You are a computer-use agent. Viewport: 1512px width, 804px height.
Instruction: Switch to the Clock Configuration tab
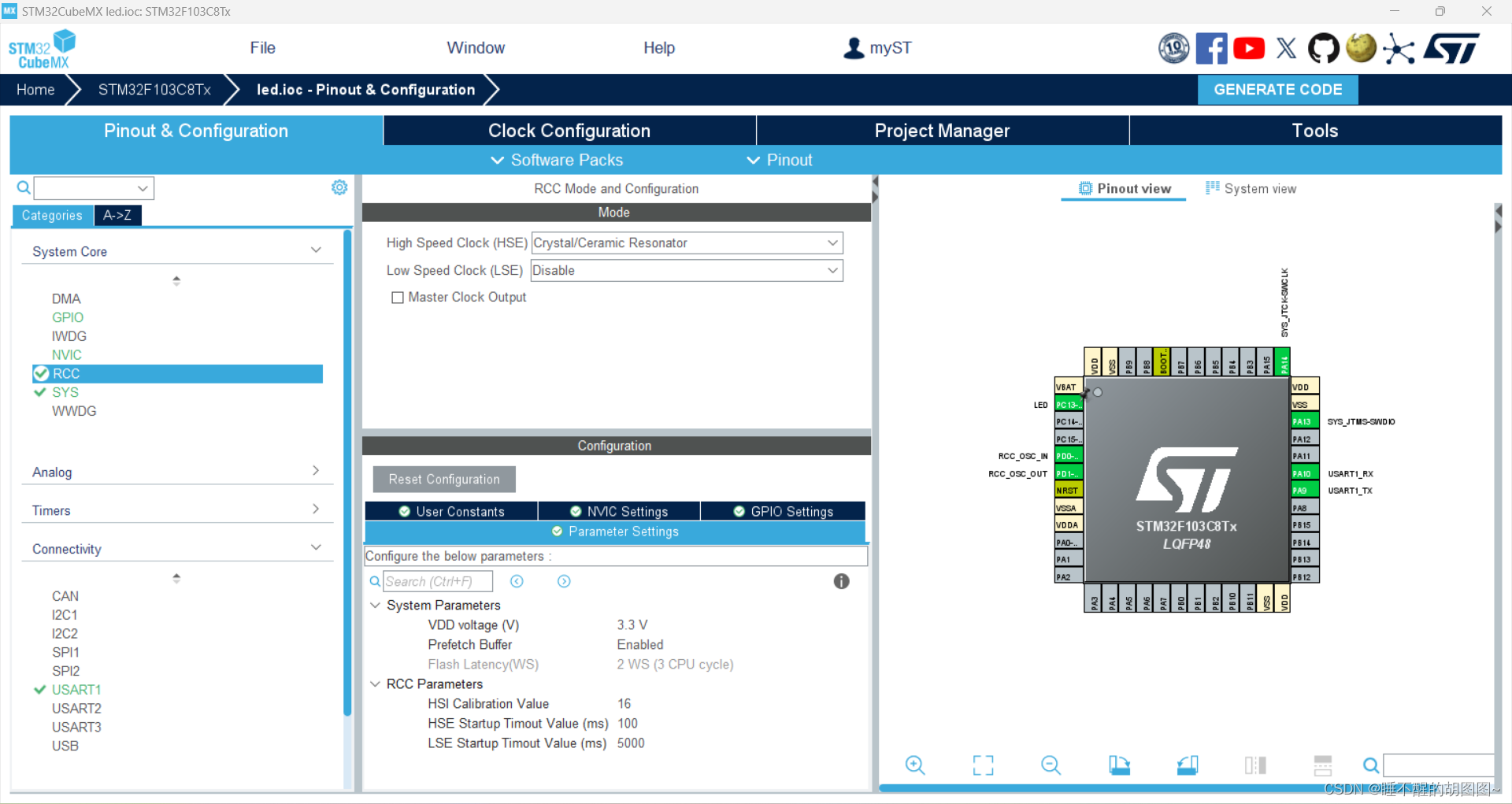point(569,131)
